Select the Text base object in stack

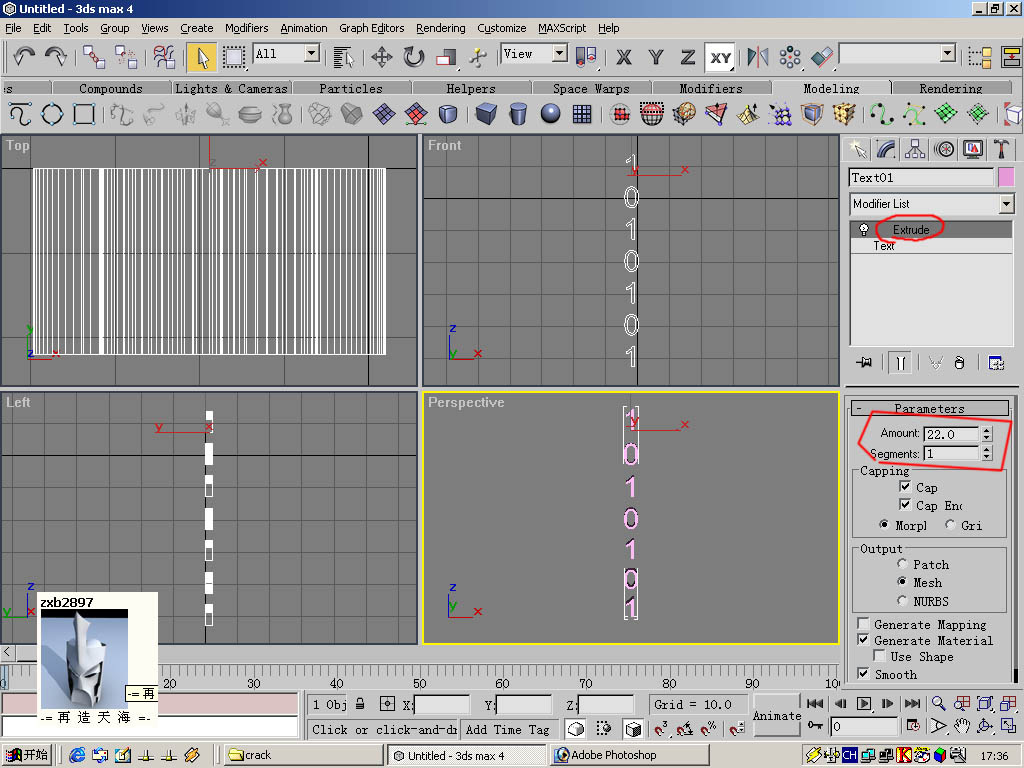(x=884, y=246)
